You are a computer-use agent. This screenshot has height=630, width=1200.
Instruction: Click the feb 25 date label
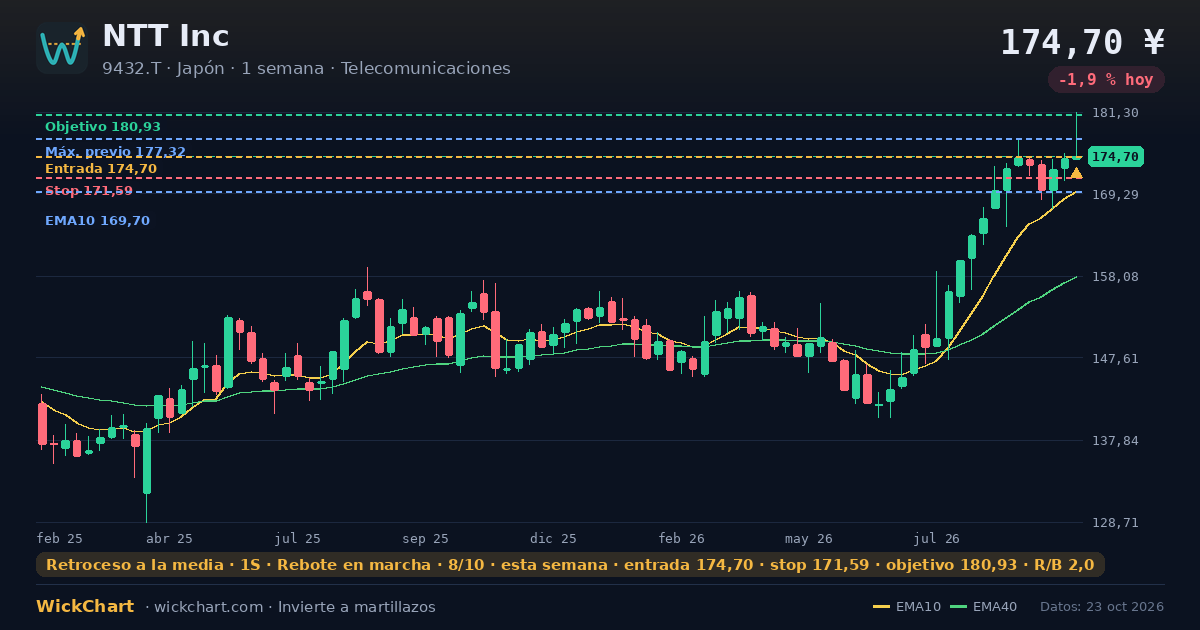(60, 538)
